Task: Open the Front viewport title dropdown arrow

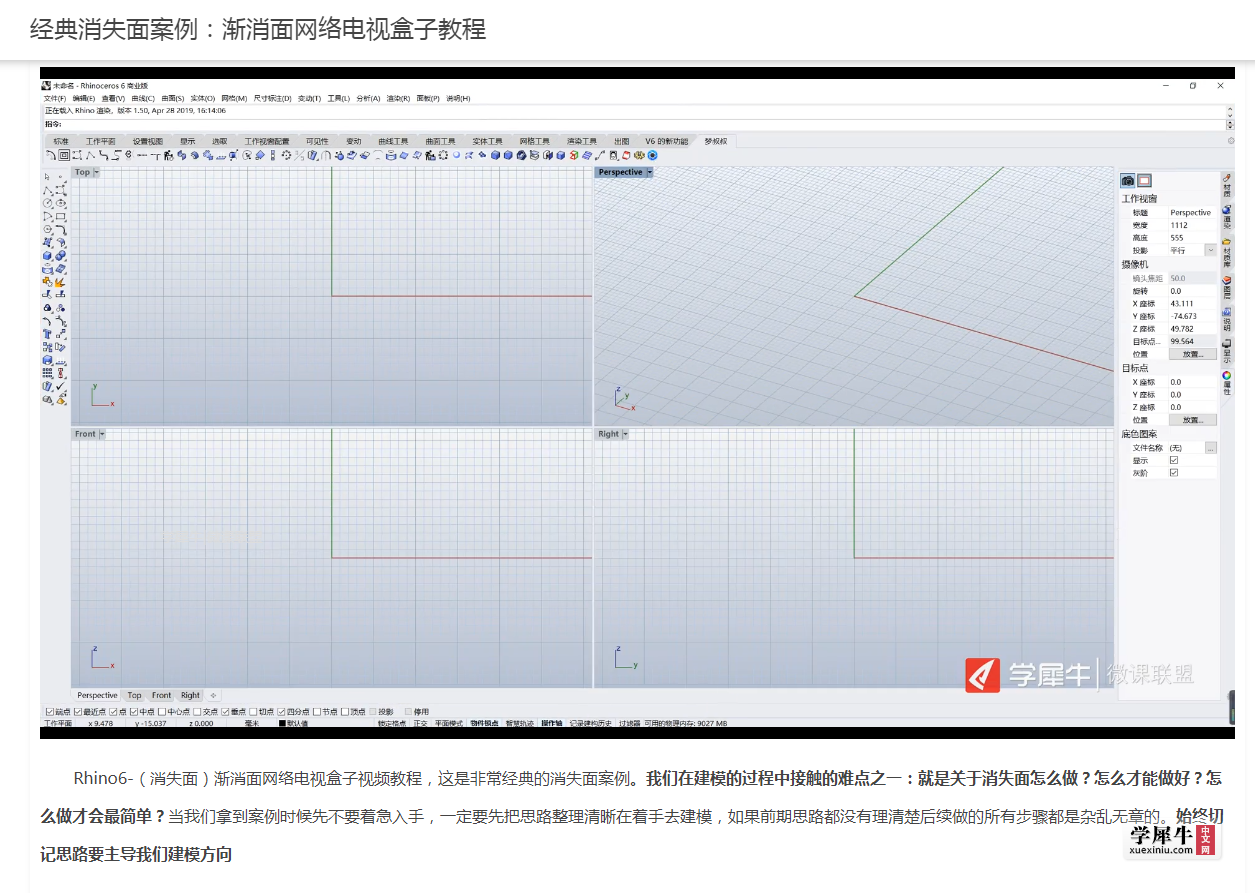Action: click(x=102, y=434)
